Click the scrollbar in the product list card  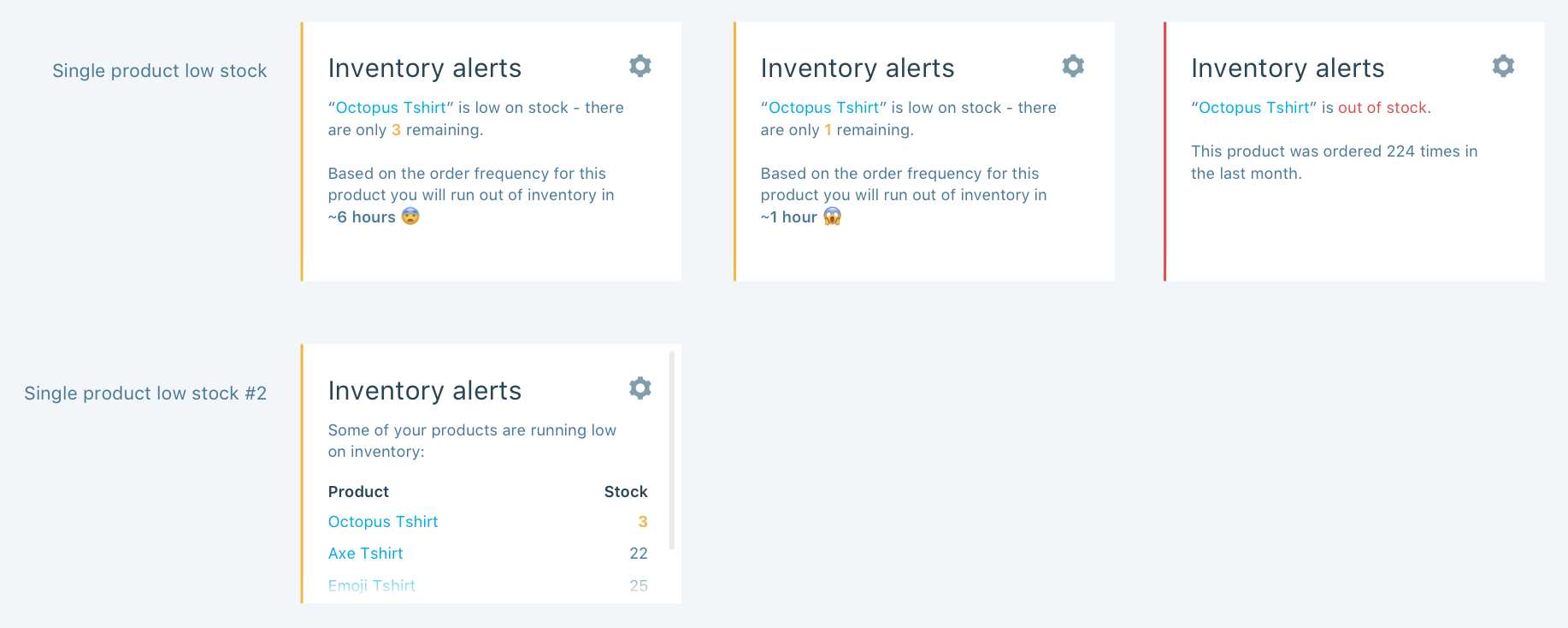pos(672,450)
